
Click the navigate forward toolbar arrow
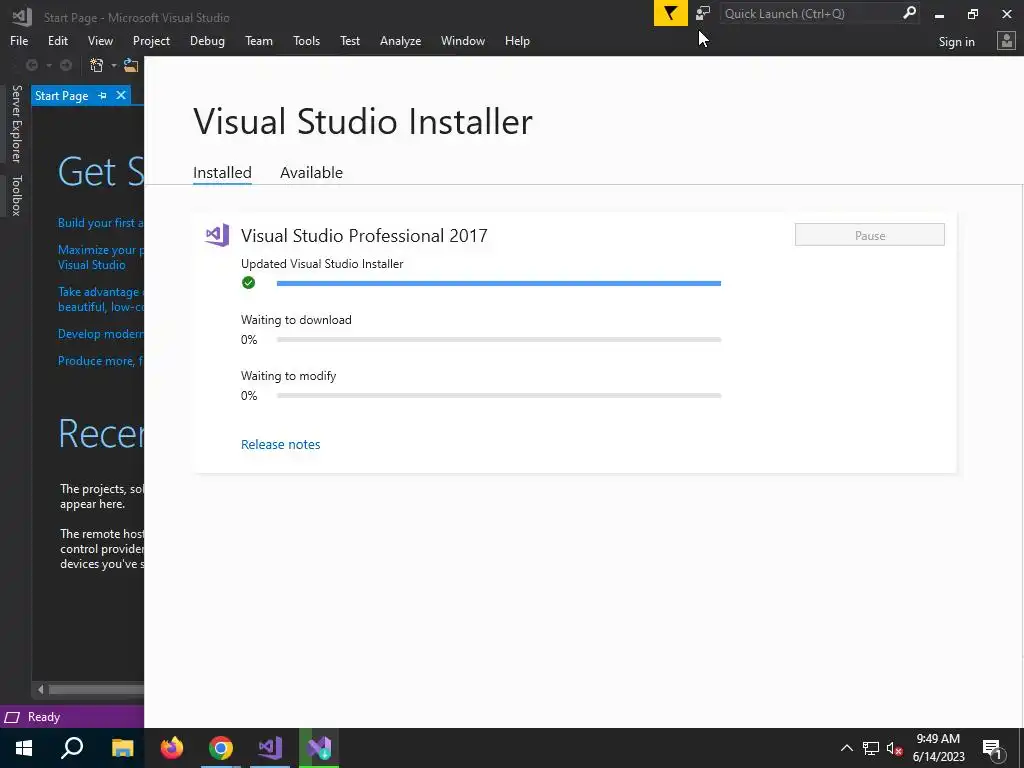click(x=66, y=65)
